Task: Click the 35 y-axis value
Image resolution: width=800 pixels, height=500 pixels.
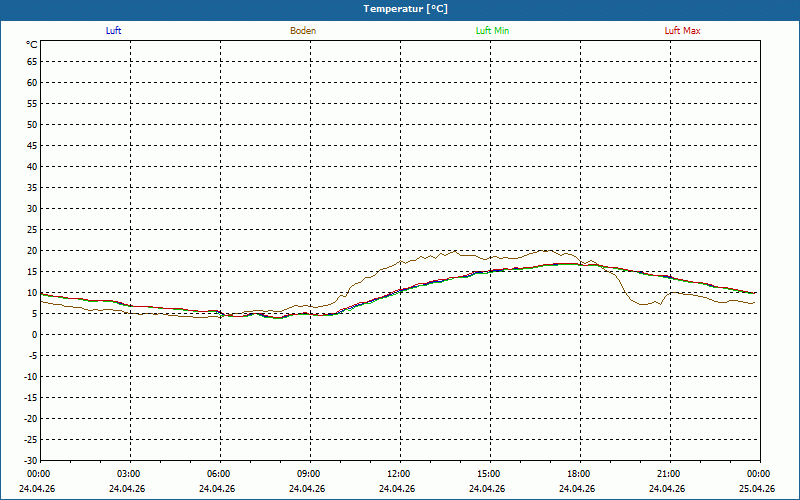Action: 32,188
